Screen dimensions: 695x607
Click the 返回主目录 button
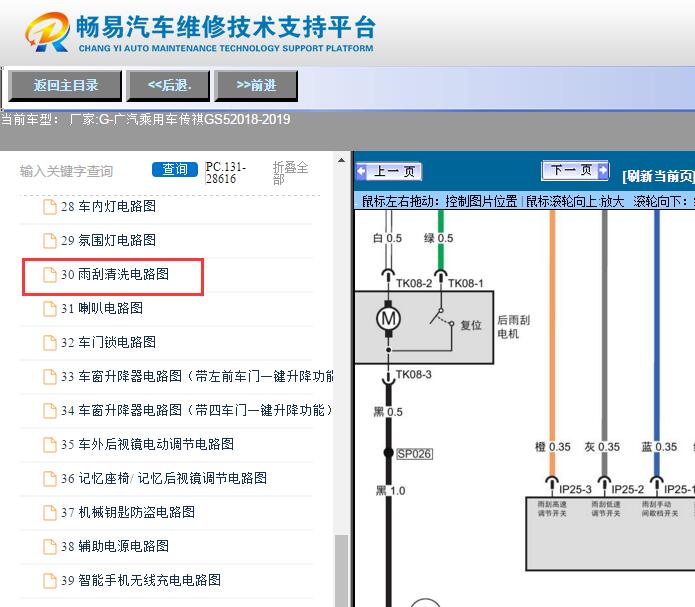tap(65, 86)
